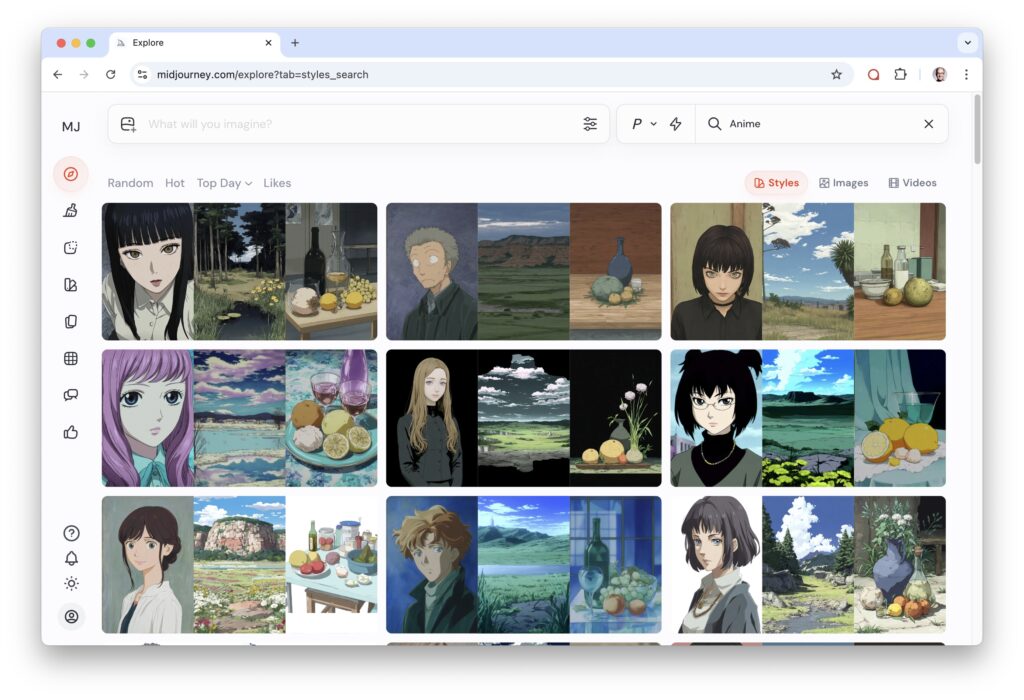The image size is (1024, 700).
Task: Switch to the Images tab
Action: [843, 183]
